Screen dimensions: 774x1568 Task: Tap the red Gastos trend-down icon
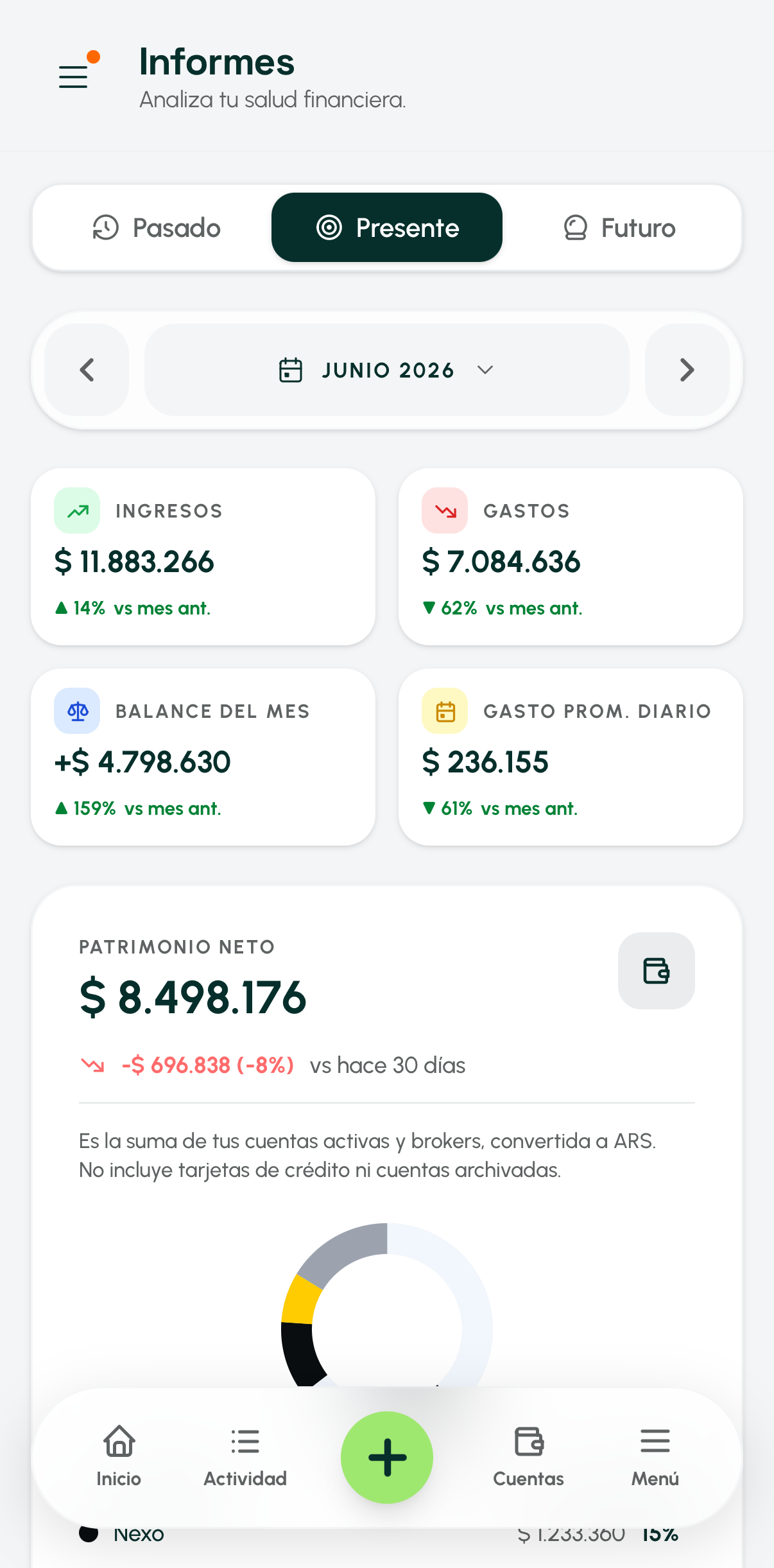click(445, 510)
